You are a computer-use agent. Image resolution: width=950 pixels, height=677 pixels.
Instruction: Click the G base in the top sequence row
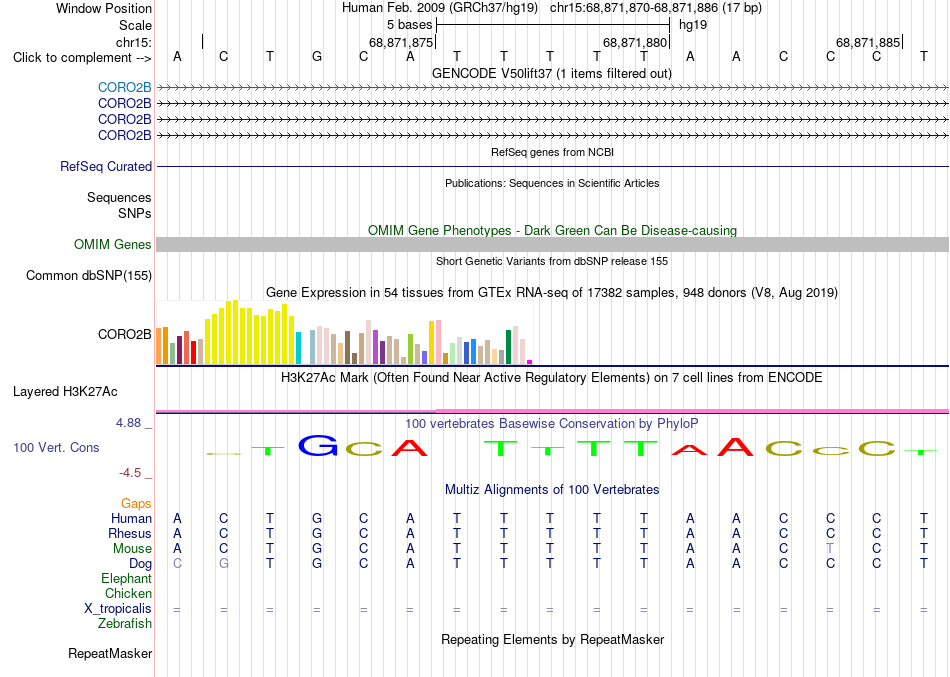coord(317,57)
